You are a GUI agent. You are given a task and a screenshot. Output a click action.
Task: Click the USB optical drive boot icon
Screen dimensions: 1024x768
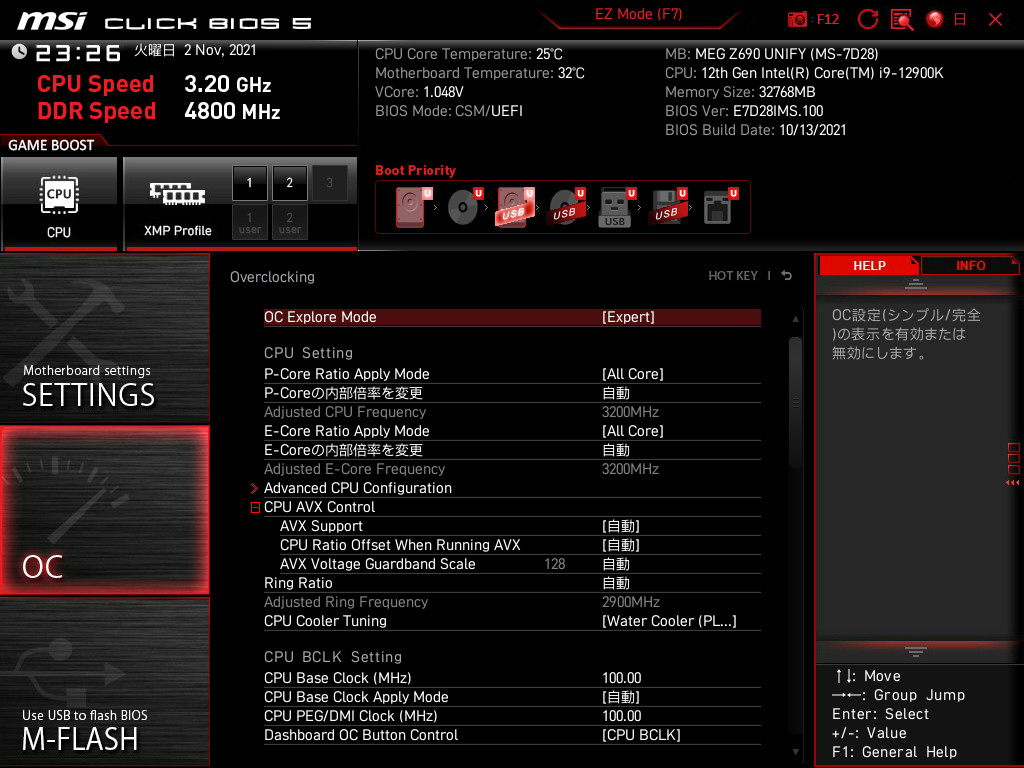[x=566, y=207]
